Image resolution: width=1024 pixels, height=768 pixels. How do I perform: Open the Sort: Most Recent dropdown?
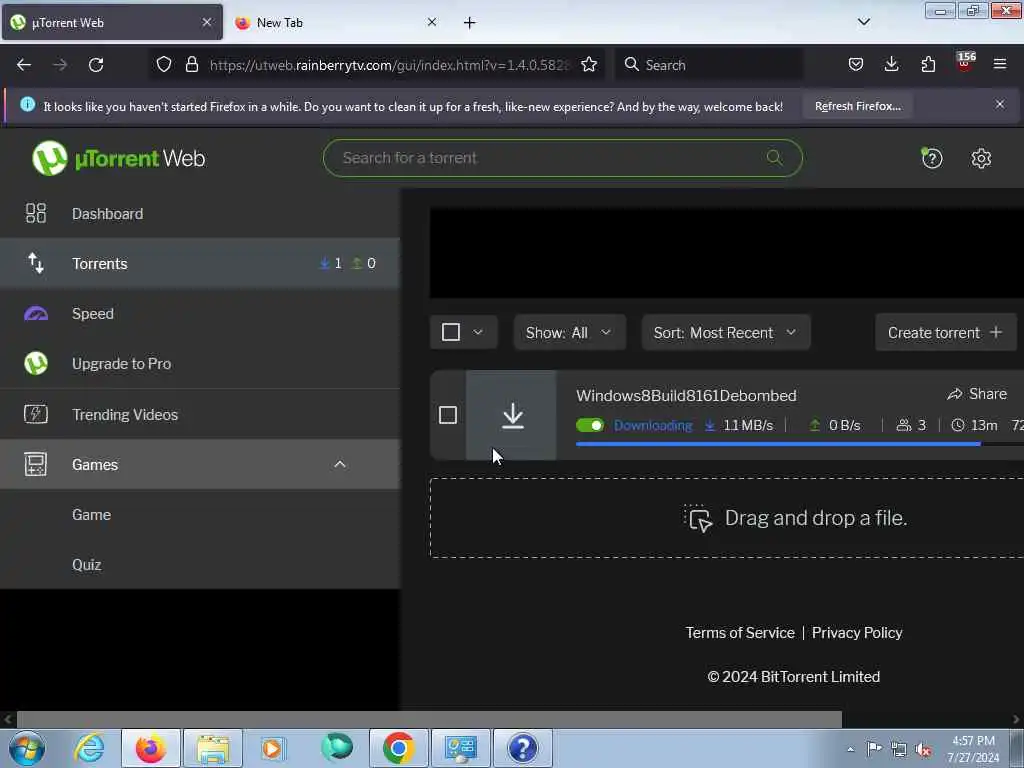point(726,332)
